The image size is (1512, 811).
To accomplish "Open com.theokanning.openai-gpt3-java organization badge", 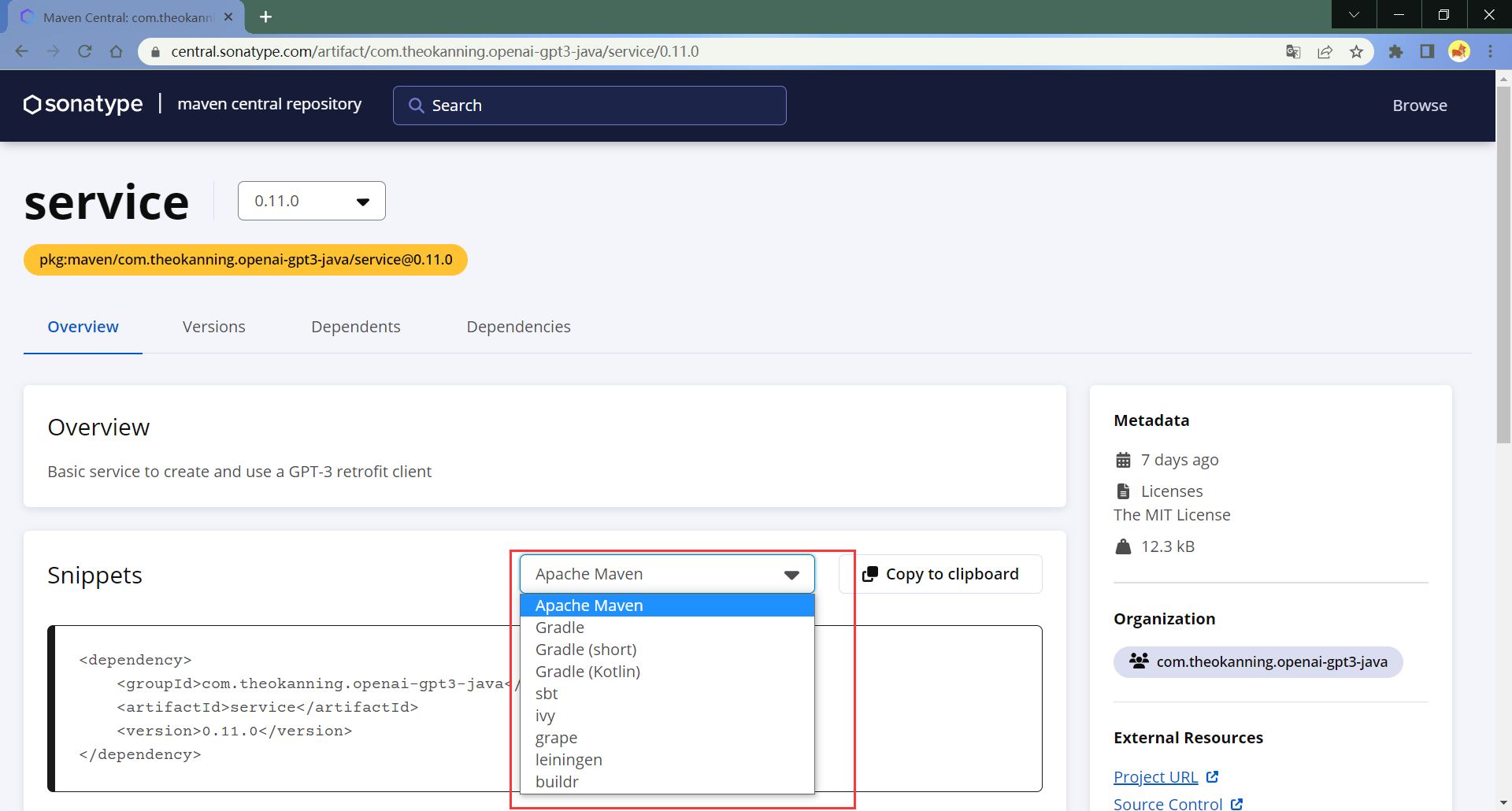I will (1258, 662).
